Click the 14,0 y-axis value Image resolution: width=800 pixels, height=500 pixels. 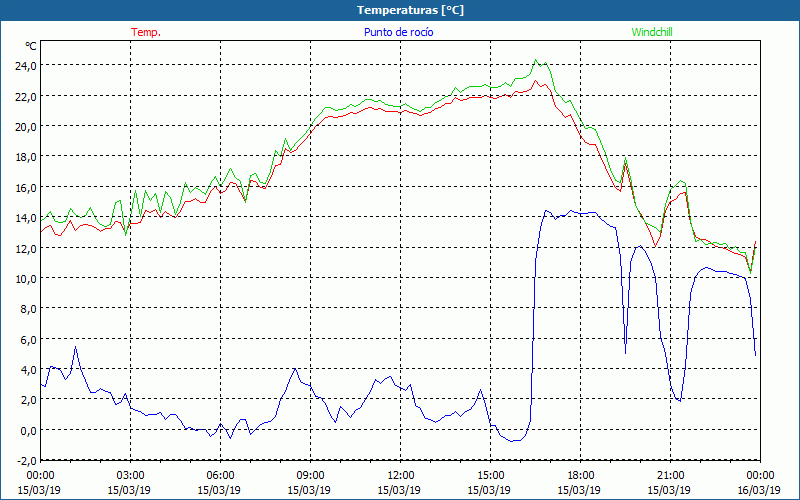[26, 217]
